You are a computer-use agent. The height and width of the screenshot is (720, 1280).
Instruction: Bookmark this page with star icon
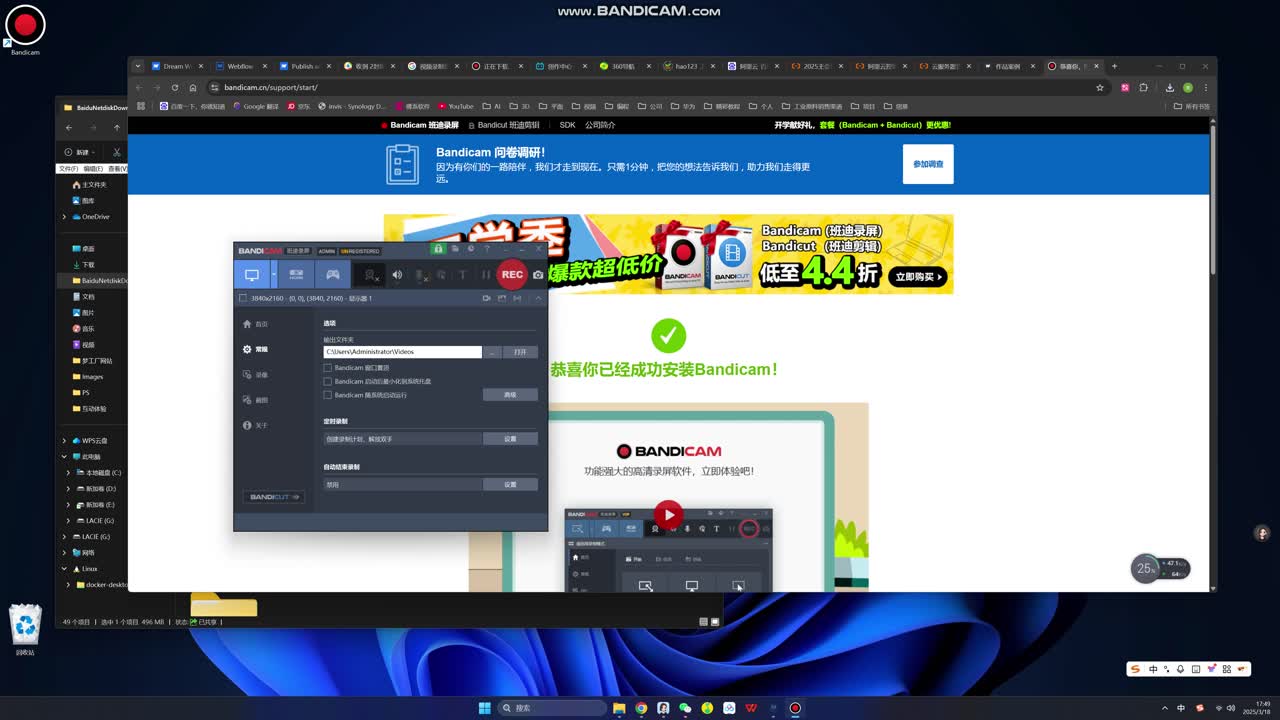pos(1100,87)
